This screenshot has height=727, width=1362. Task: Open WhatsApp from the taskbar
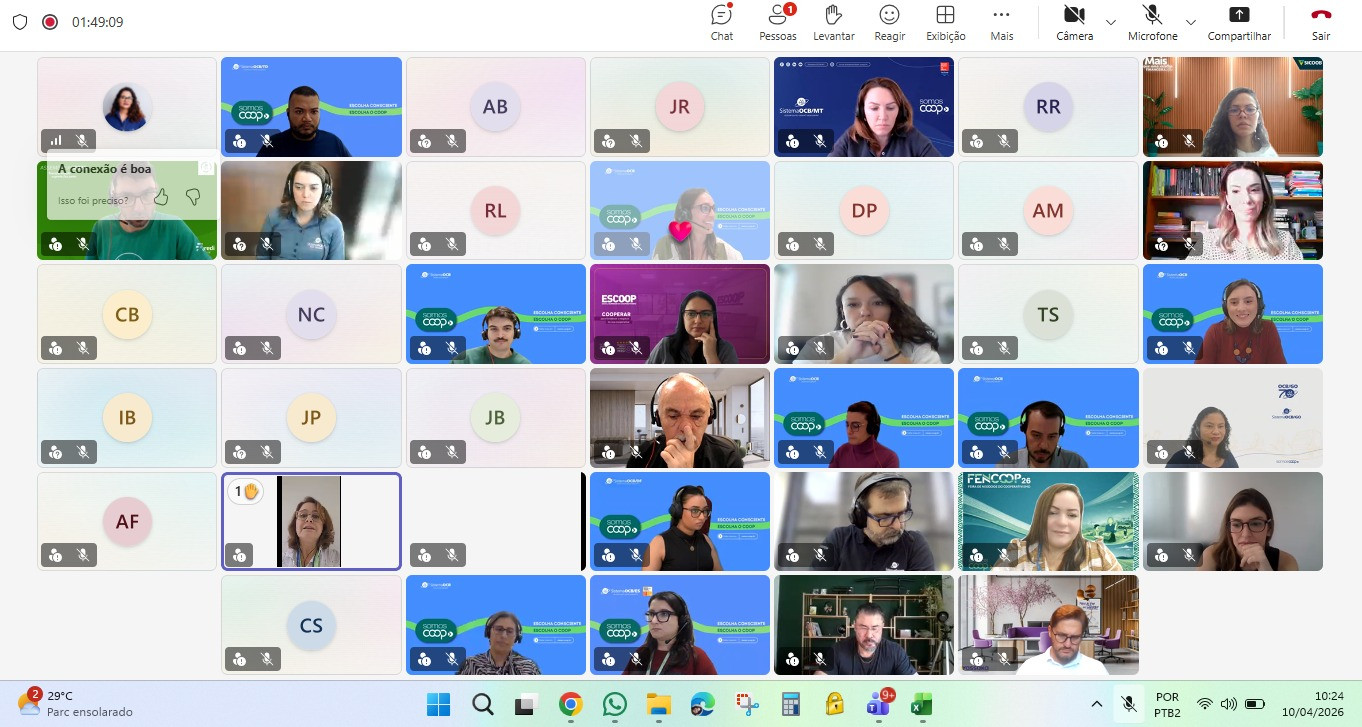615,704
